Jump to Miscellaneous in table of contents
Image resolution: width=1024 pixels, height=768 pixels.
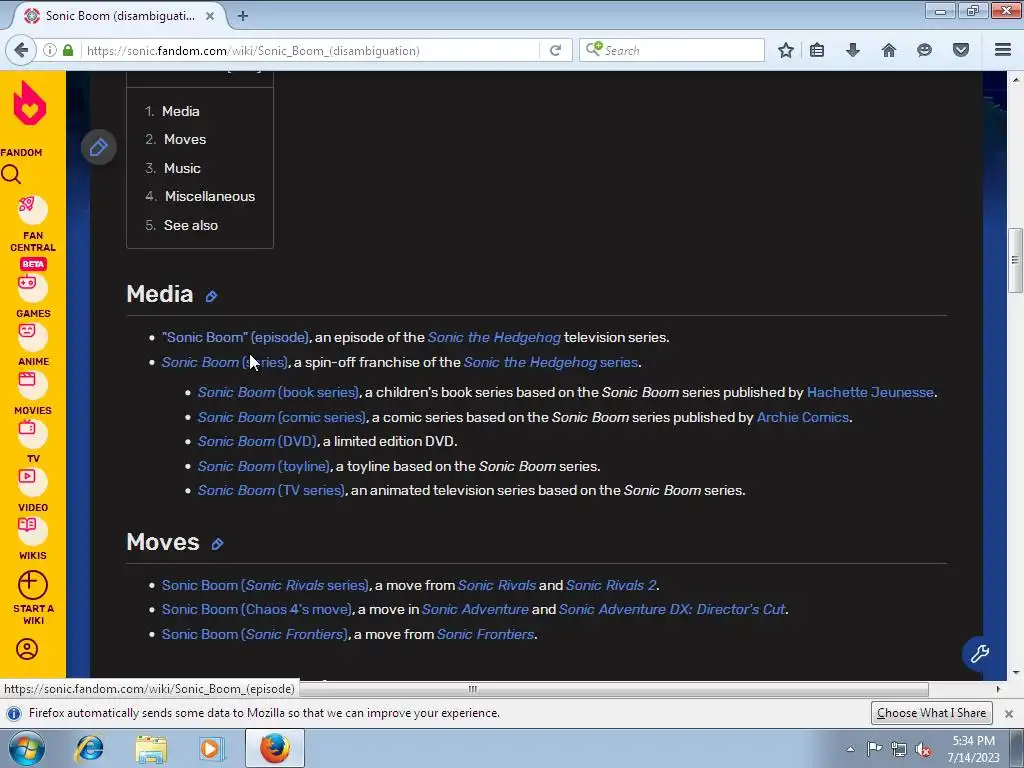pos(210,196)
